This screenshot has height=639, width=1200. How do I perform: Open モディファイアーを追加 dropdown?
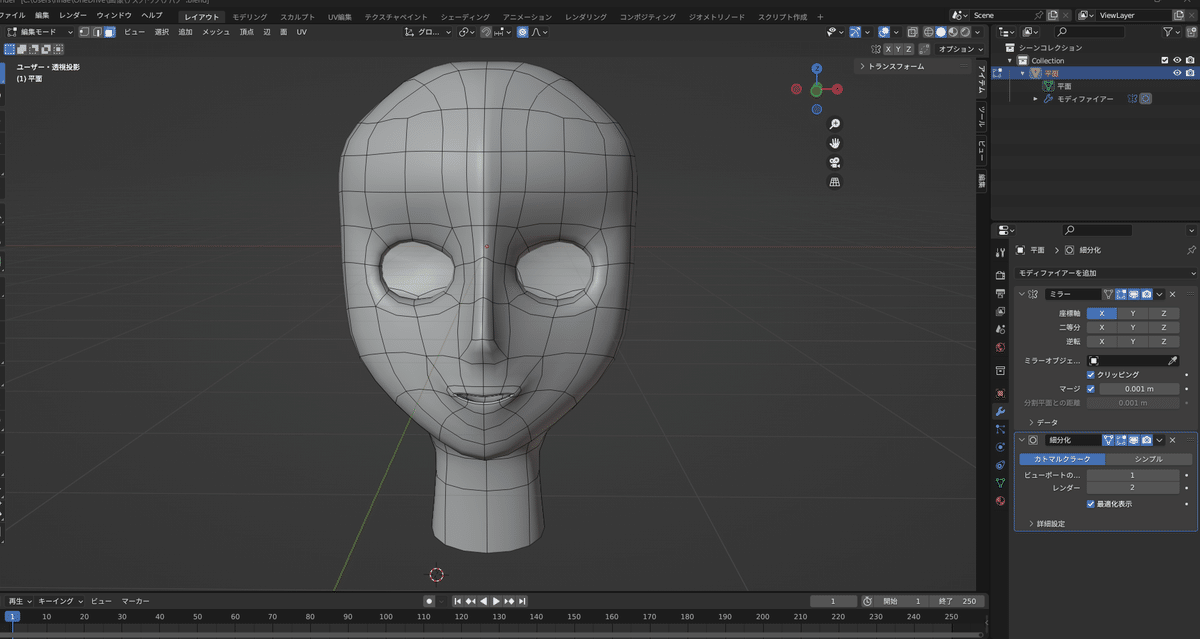pyautogui.click(x=1105, y=273)
